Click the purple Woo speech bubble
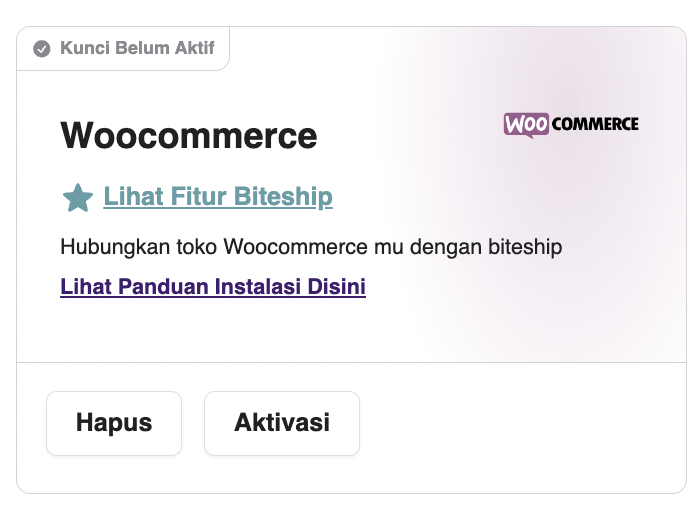This screenshot has height=508, width=694. point(526,125)
